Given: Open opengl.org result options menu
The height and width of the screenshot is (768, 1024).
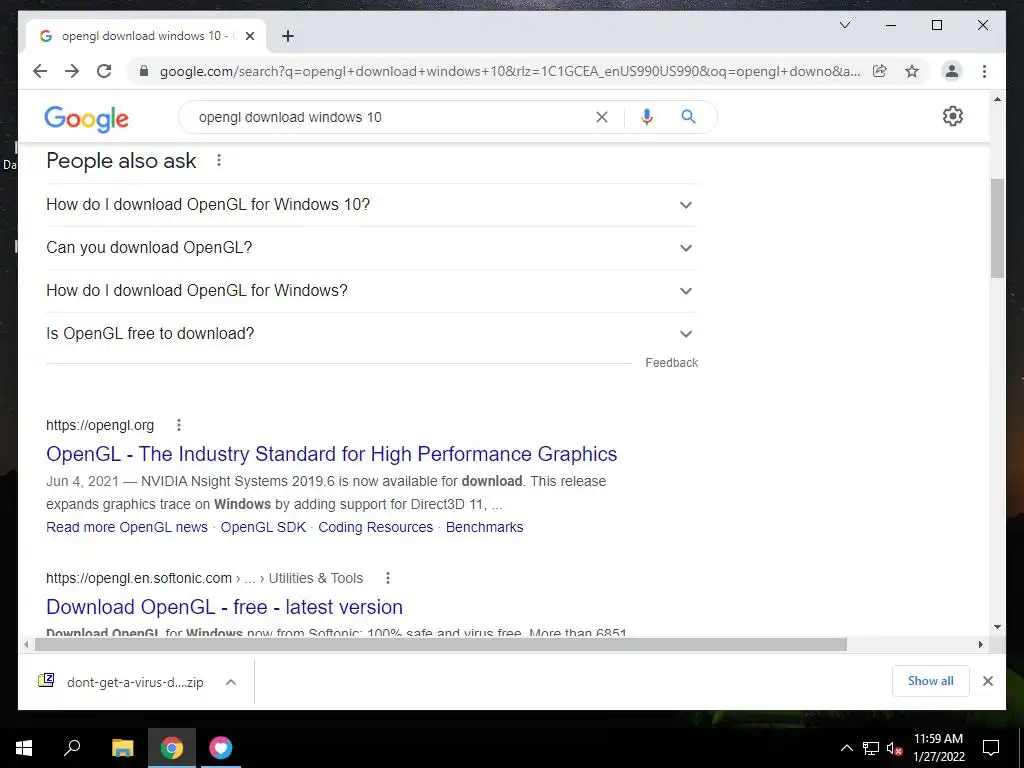Looking at the screenshot, I should pos(178,425).
